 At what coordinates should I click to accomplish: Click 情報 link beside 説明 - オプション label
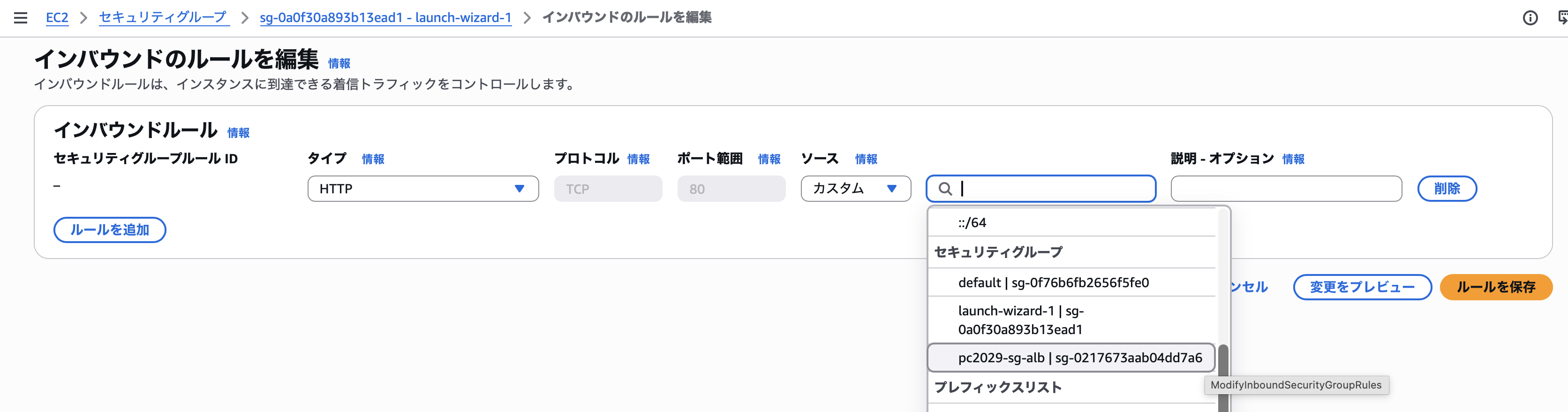(x=1293, y=159)
